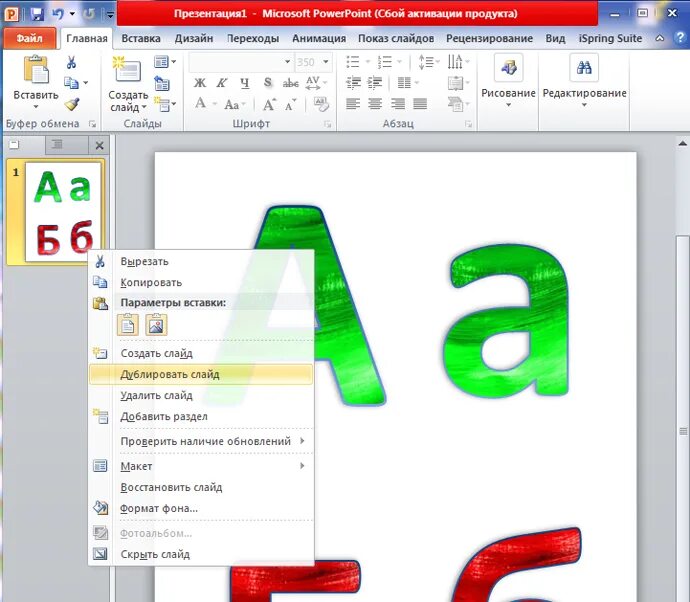This screenshot has width=690, height=602.
Task: Select Вырезать in context menu
Action: tap(201, 261)
